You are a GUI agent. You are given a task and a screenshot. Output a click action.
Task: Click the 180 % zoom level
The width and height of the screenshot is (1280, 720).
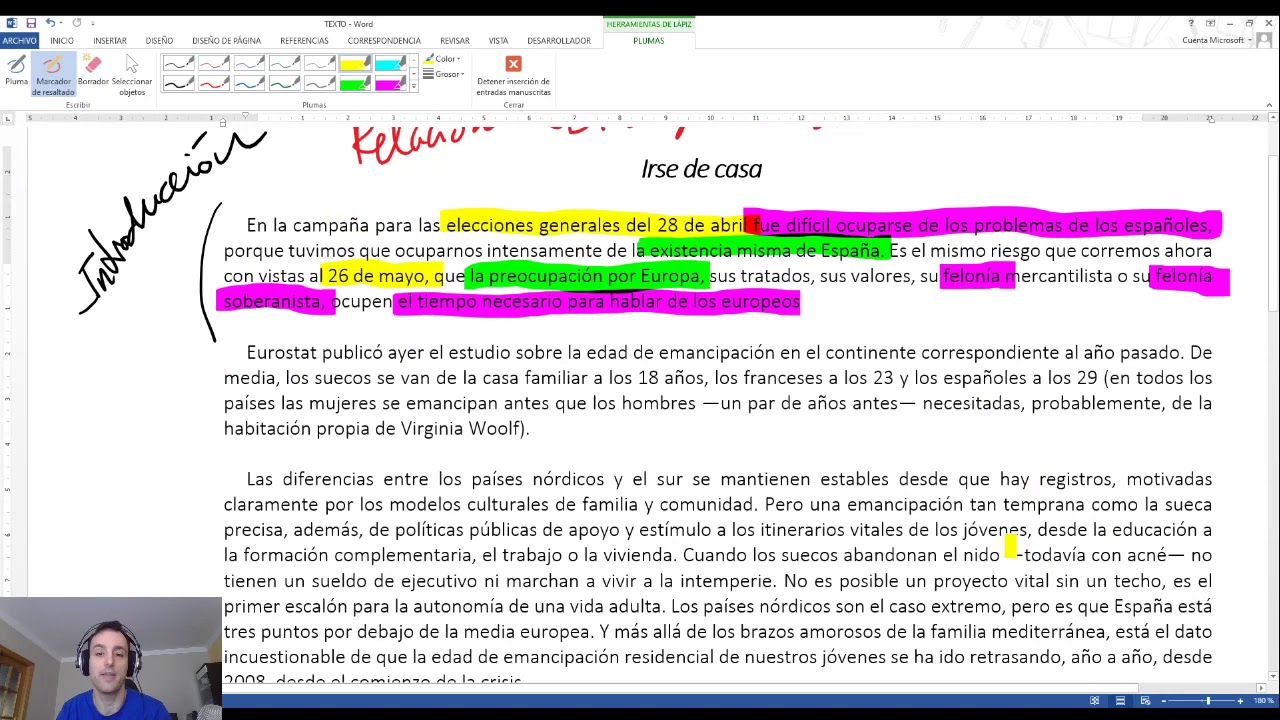point(1262,701)
